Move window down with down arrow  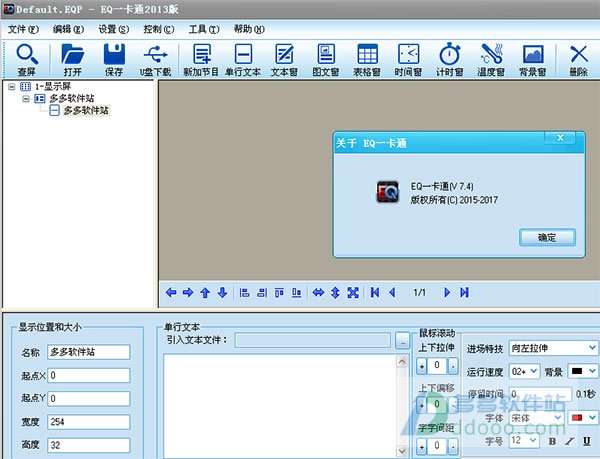tap(222, 293)
